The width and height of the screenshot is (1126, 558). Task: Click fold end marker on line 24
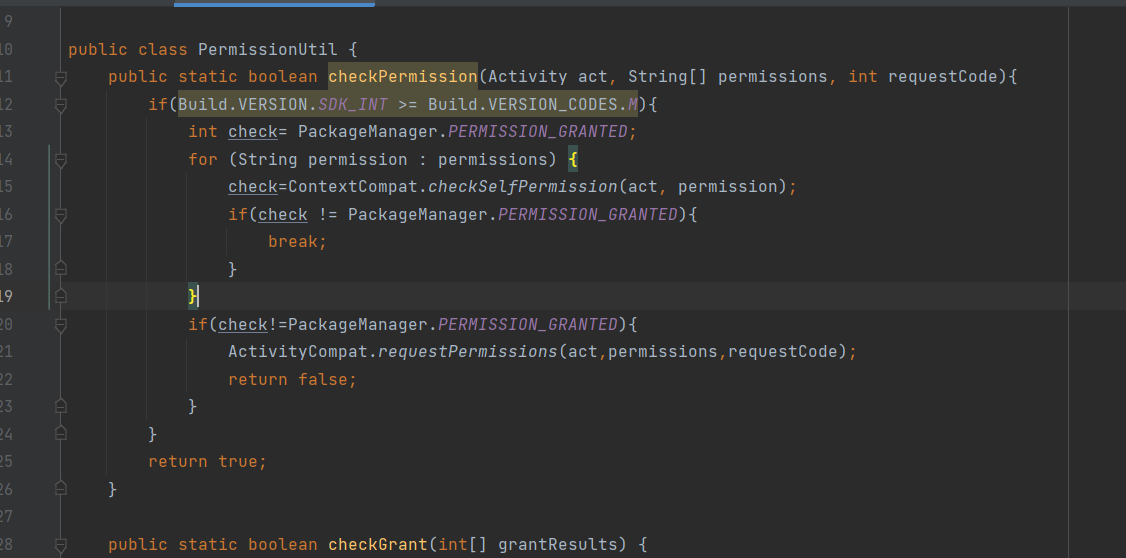coord(61,434)
